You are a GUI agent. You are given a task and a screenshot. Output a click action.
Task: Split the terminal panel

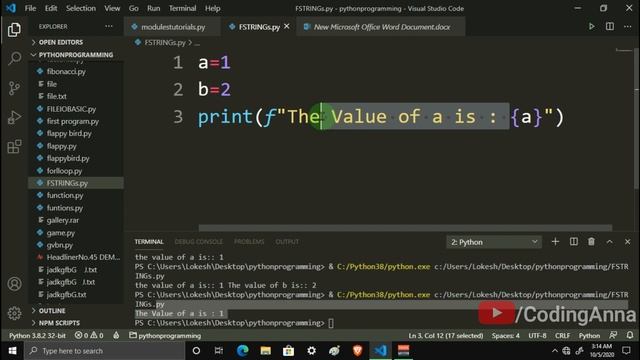click(x=573, y=242)
